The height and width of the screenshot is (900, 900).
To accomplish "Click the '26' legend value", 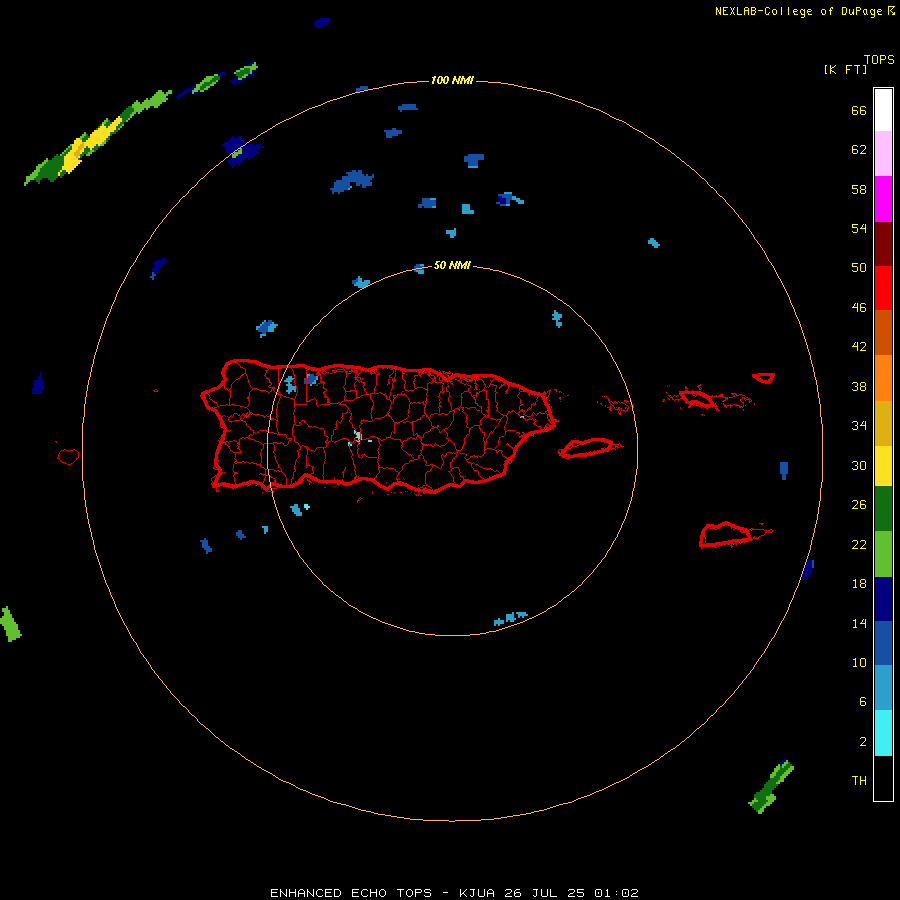I will pos(859,505).
